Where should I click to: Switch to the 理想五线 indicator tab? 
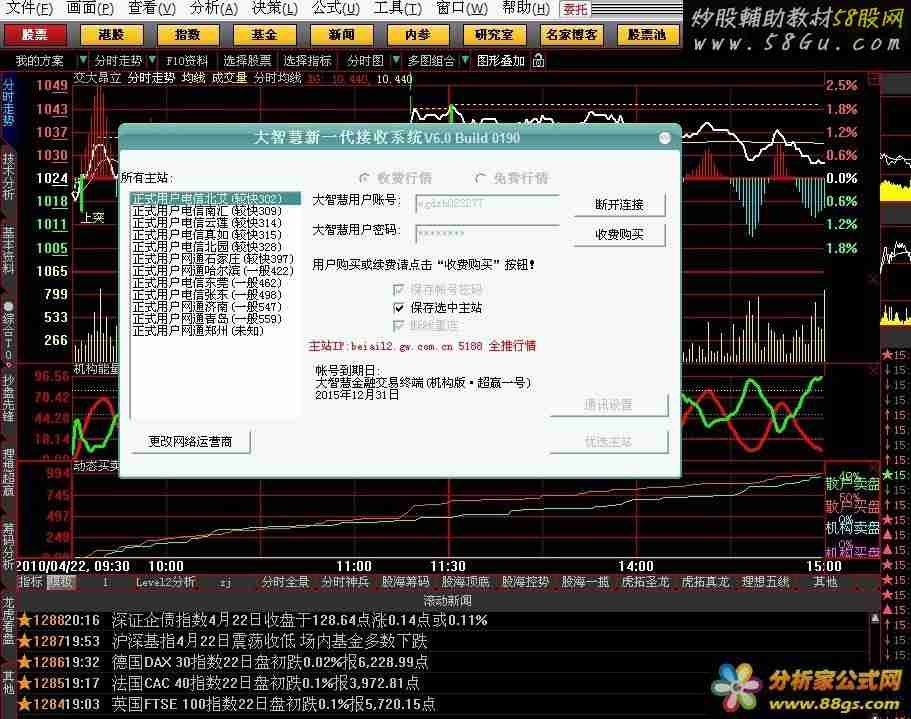766,581
